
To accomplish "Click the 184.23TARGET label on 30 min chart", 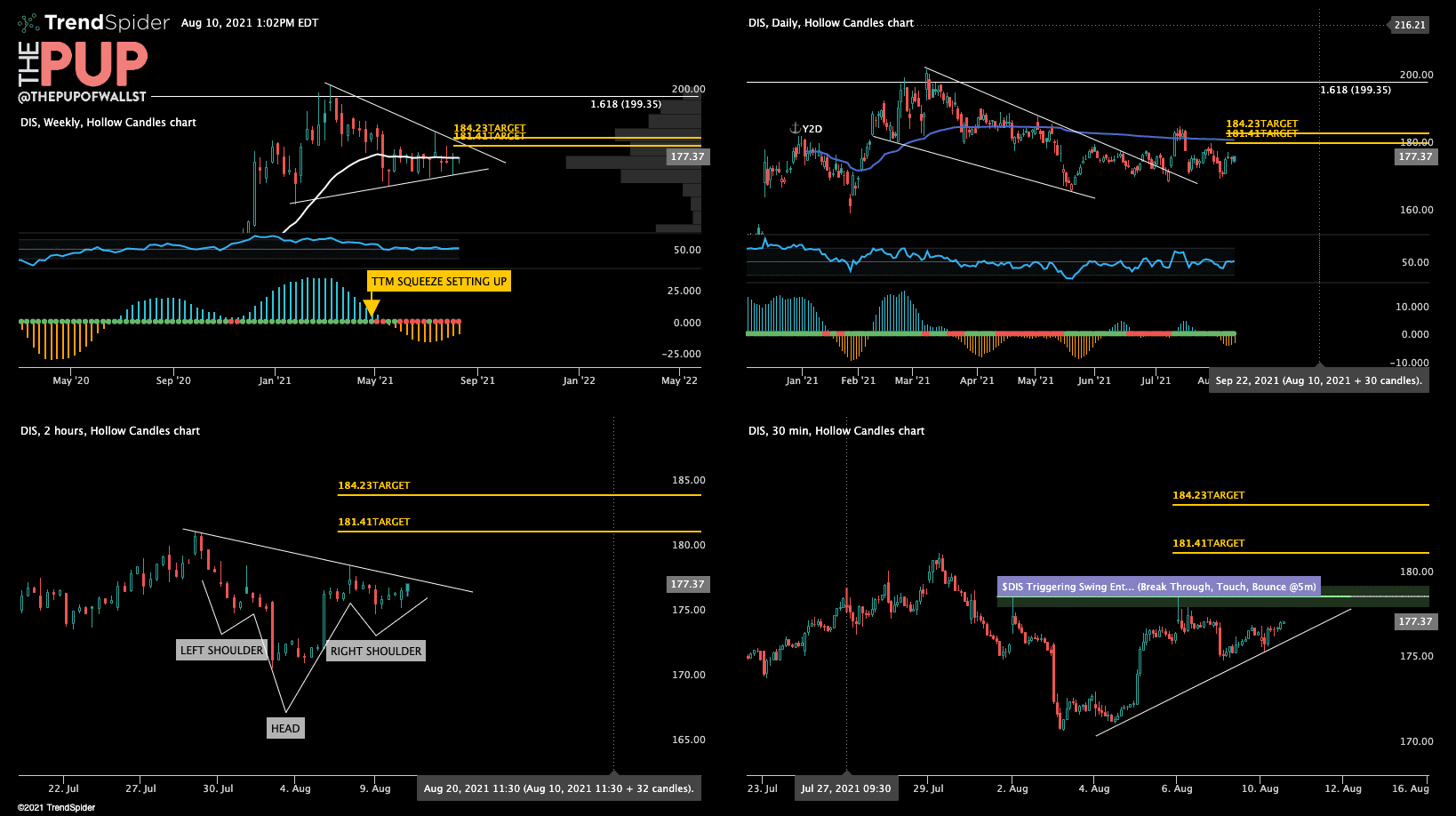I will [x=1210, y=495].
